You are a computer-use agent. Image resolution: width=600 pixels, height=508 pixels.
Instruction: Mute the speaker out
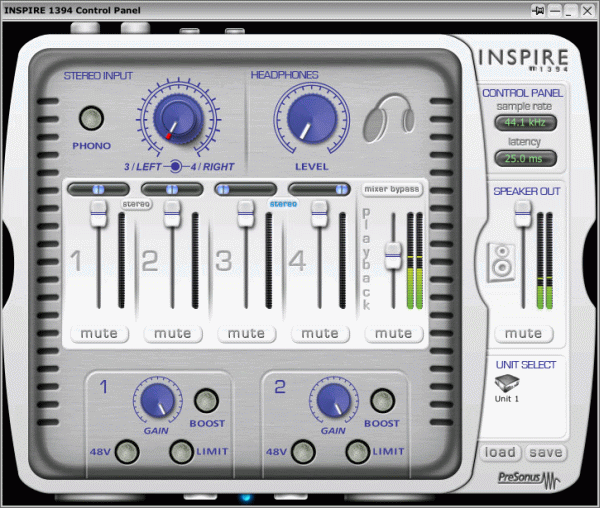pyautogui.click(x=523, y=334)
